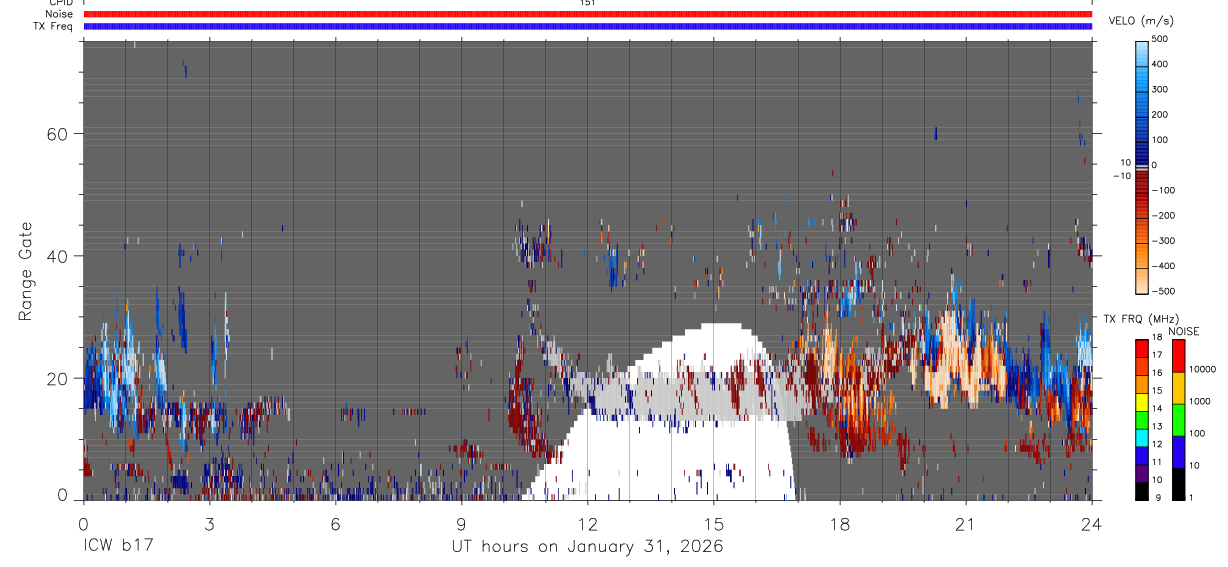Viewport: 1228px width, 567px height.
Task: Click the CPID value "151" at top
Action: point(588,3)
